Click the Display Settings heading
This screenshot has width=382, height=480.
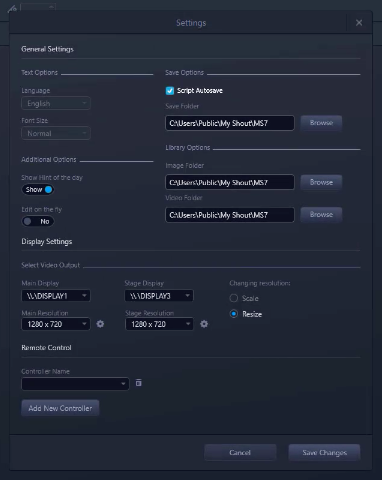click(x=47, y=241)
